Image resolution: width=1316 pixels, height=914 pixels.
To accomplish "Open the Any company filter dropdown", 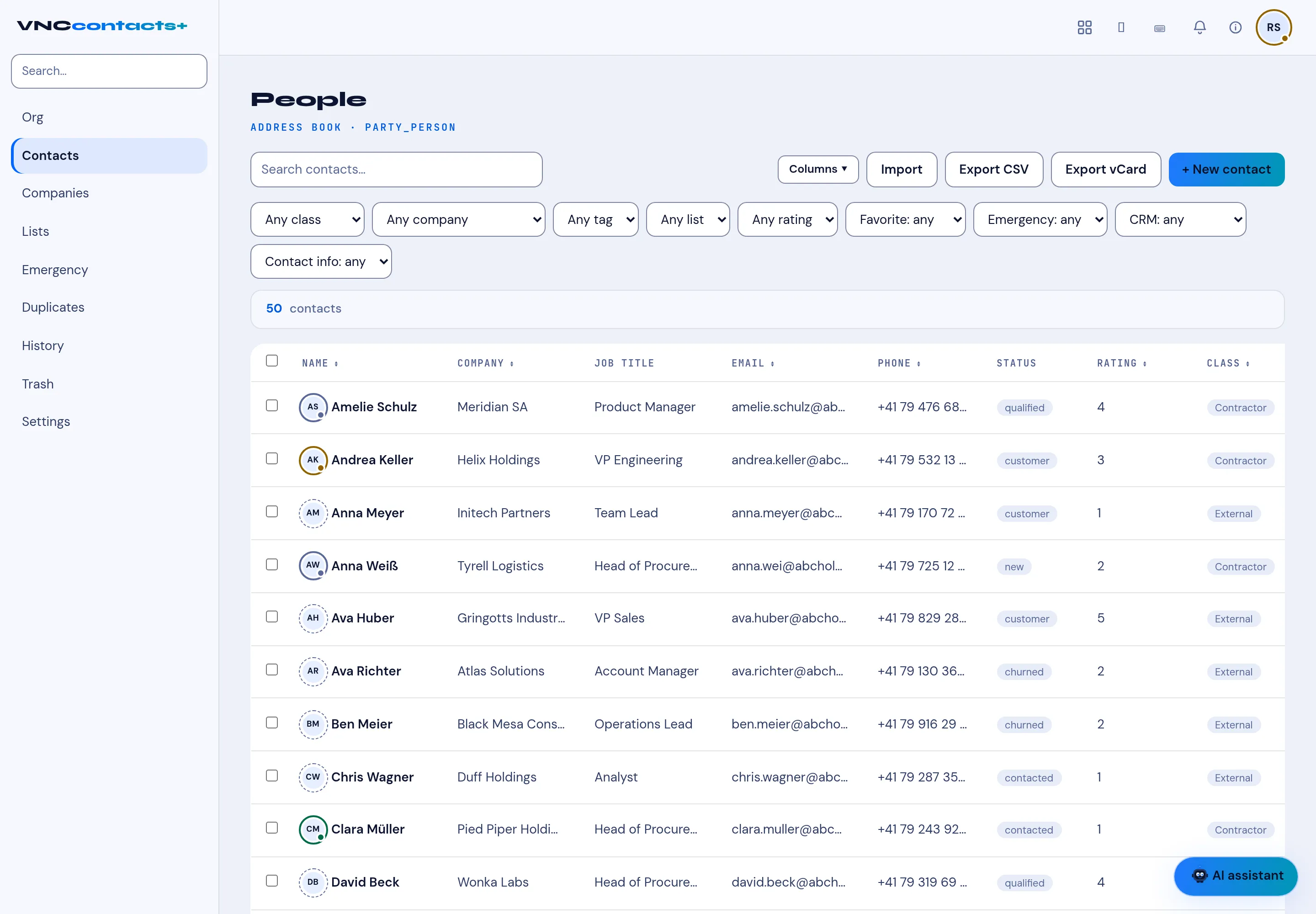I will [458, 219].
